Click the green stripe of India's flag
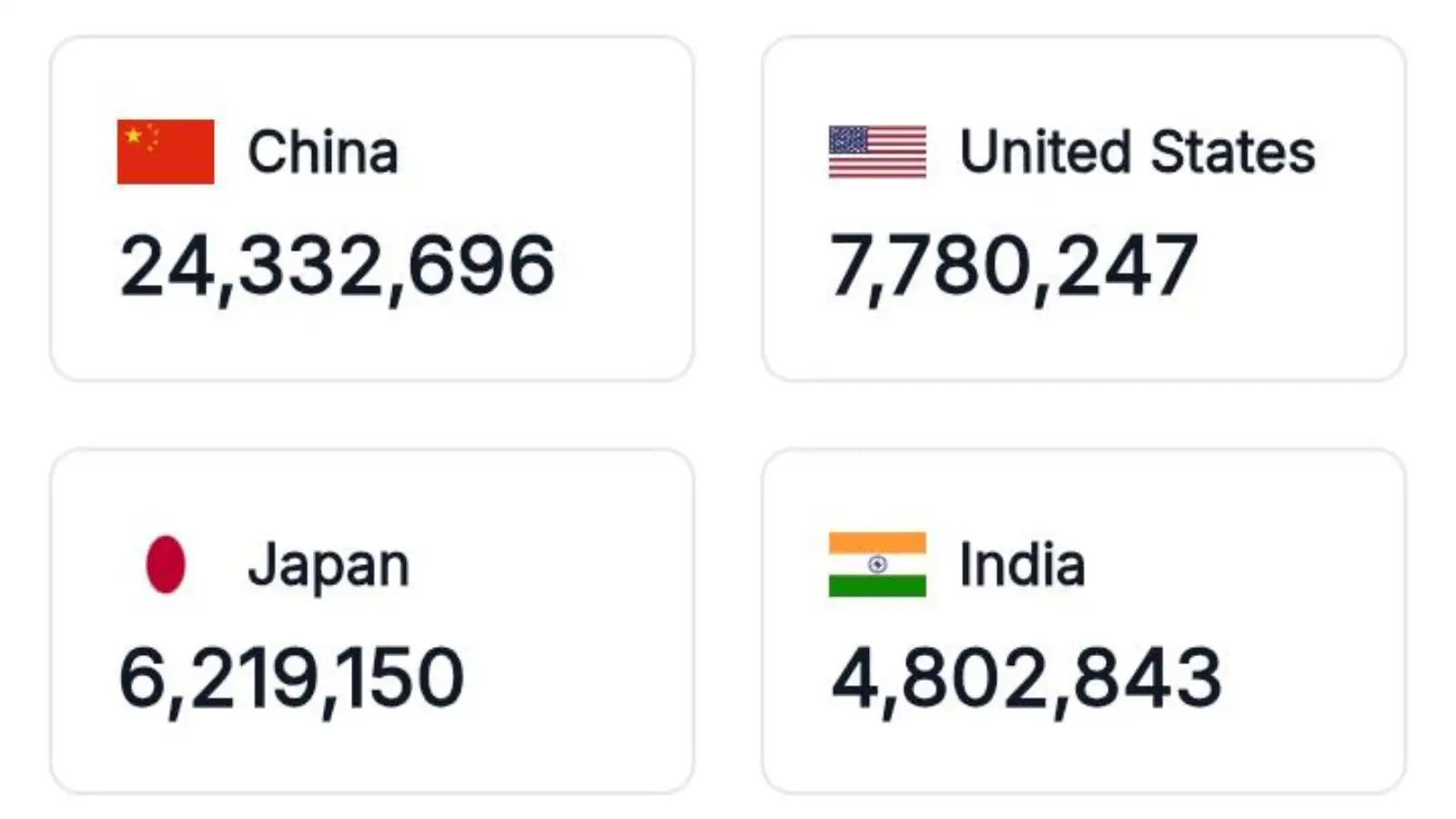 877,586
